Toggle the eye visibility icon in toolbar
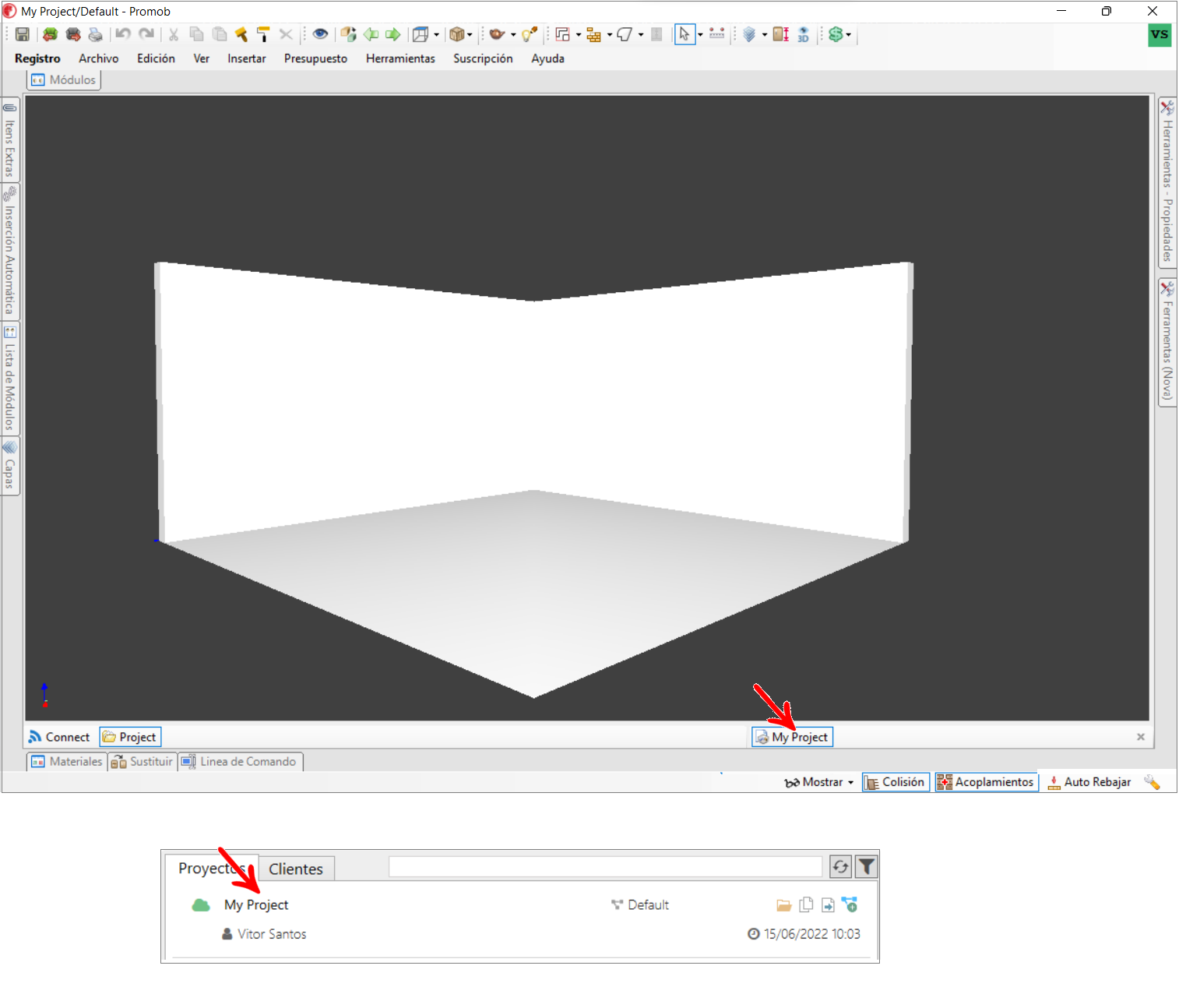 [320, 34]
